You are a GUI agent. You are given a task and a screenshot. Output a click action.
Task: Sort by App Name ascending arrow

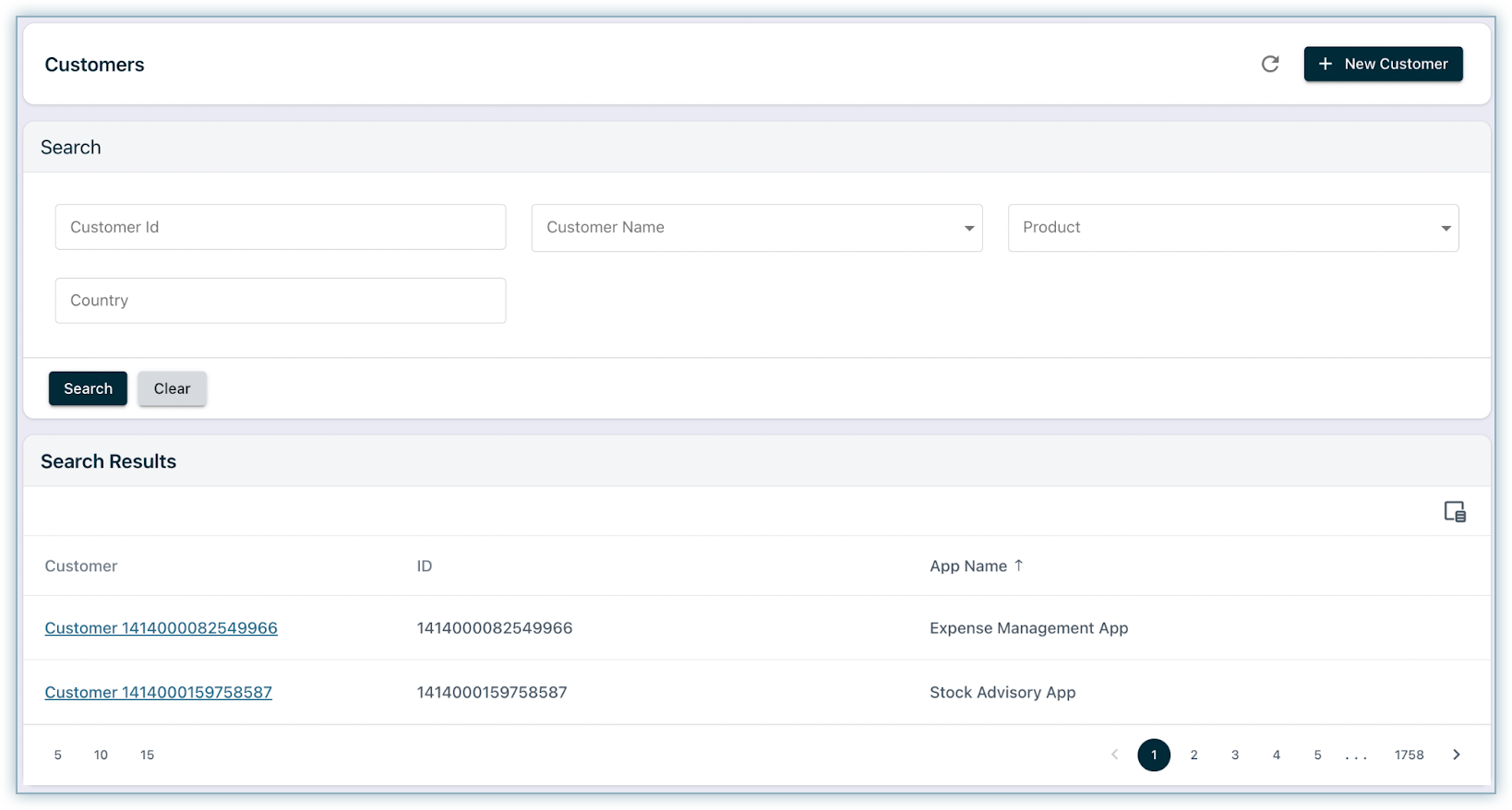1019,566
